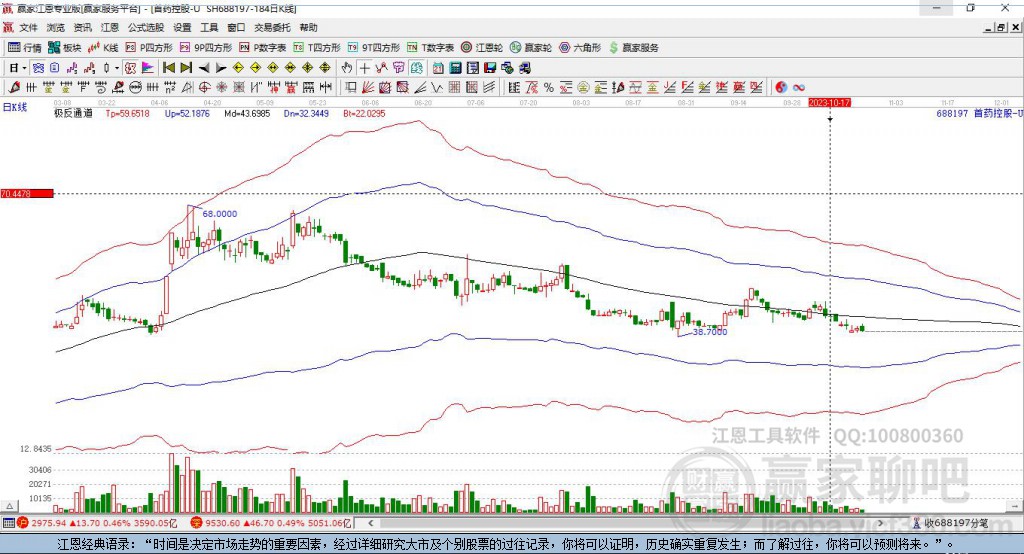The width and height of the screenshot is (1024, 554).
Task: Expand the candlestick style dropdown arrow
Action: pos(117,68)
